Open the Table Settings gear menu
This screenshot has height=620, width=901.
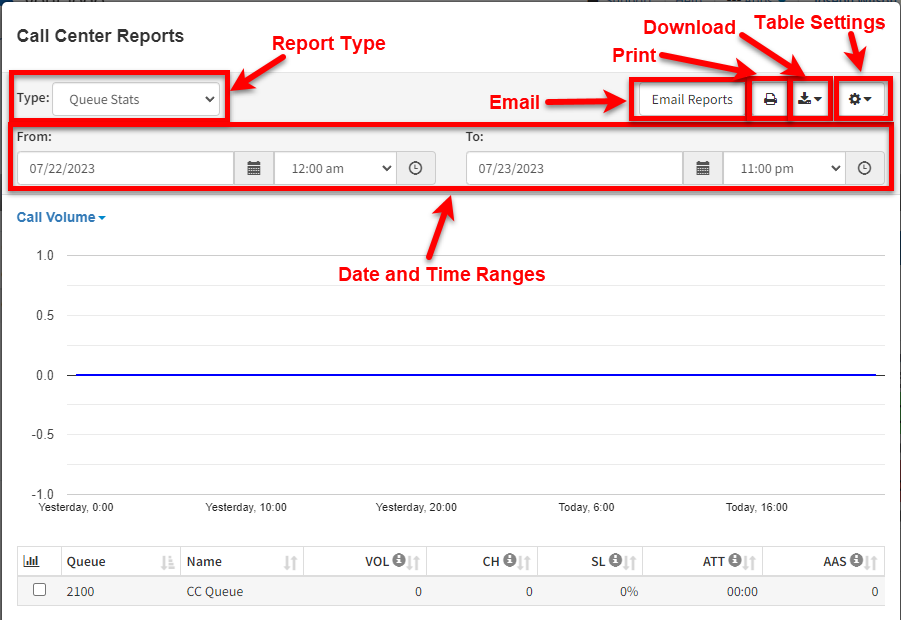click(860, 99)
